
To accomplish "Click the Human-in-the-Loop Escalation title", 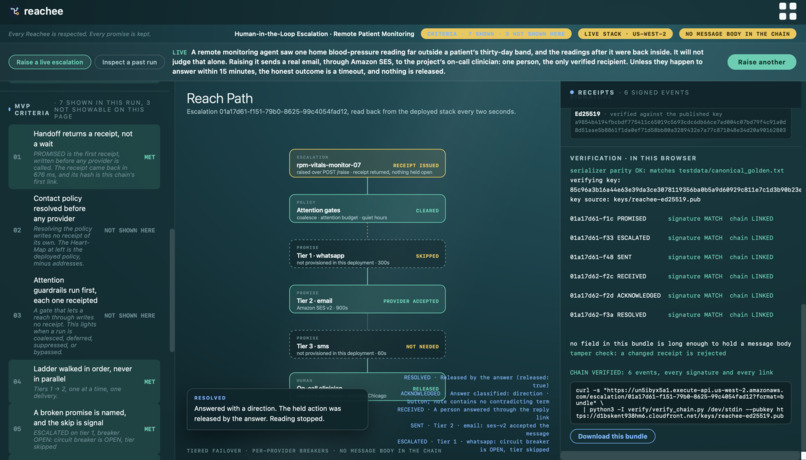I will (324, 34).
